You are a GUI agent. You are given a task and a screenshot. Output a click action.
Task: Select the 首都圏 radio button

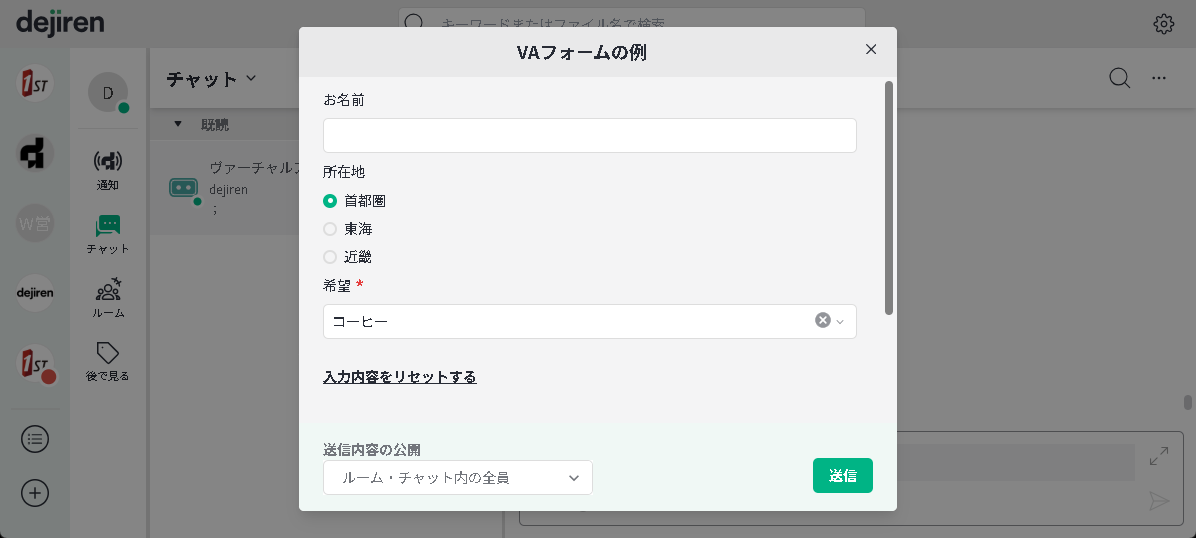[x=330, y=201]
